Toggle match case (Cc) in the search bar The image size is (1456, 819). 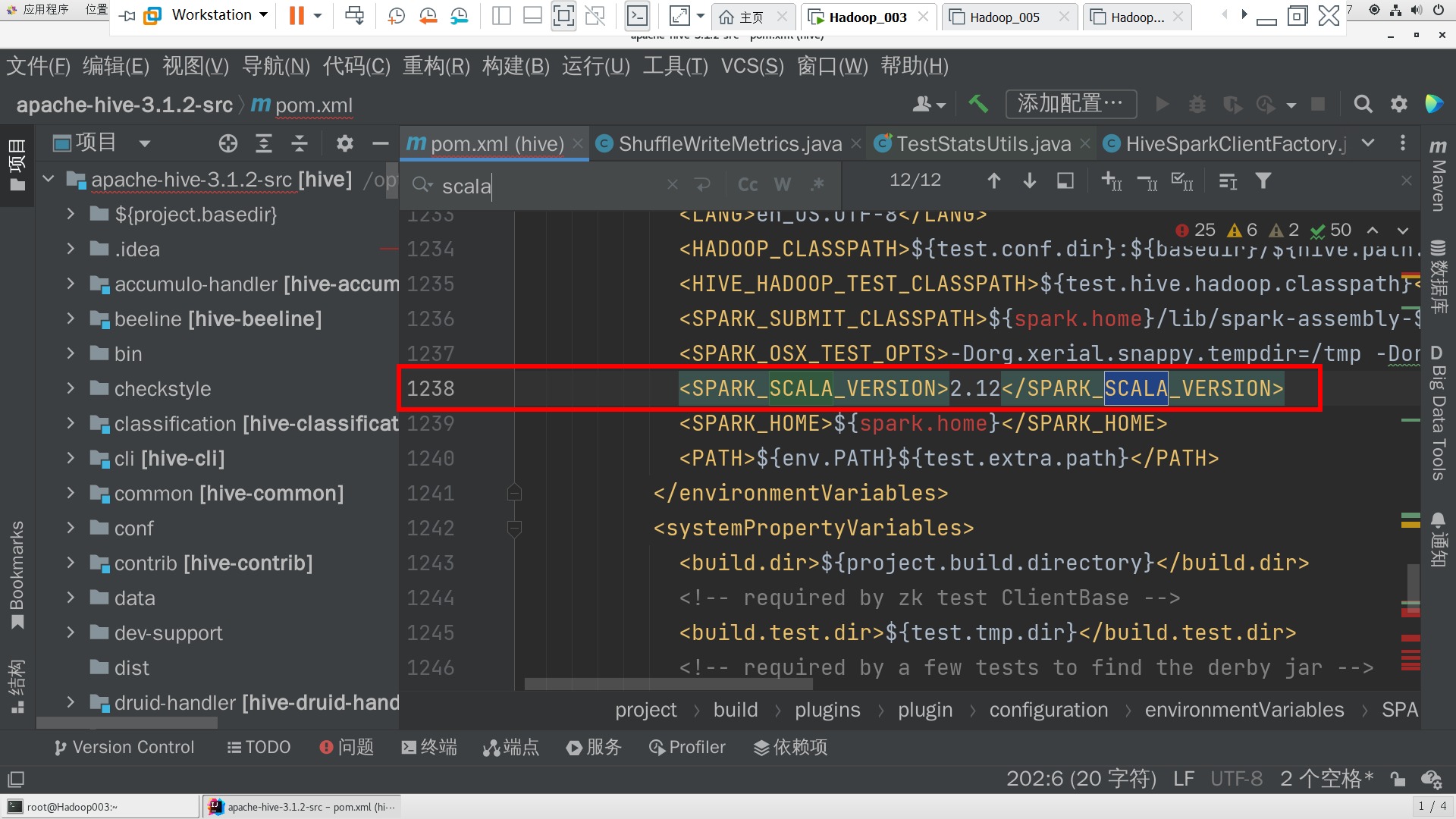coord(747,184)
